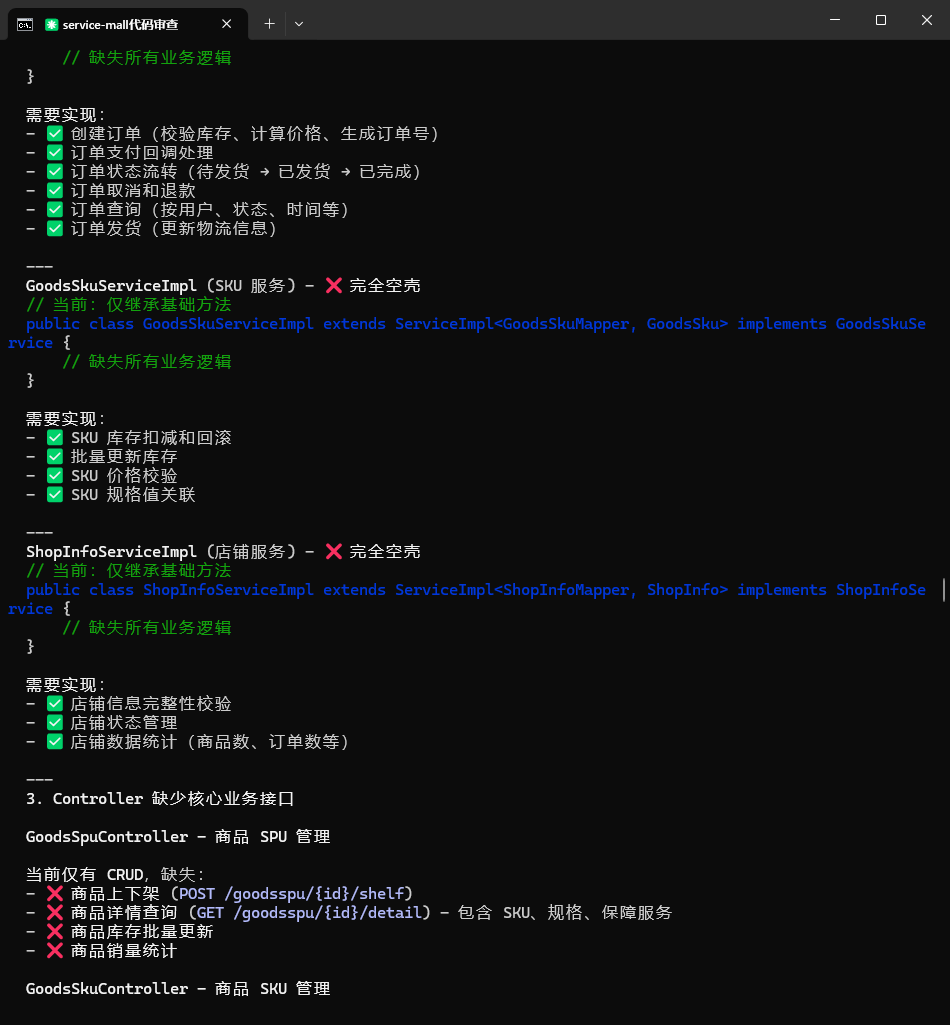Click the red X beside ShopInfoServiceImpl 完全空壳
This screenshot has width=950, height=1025.
point(334,552)
